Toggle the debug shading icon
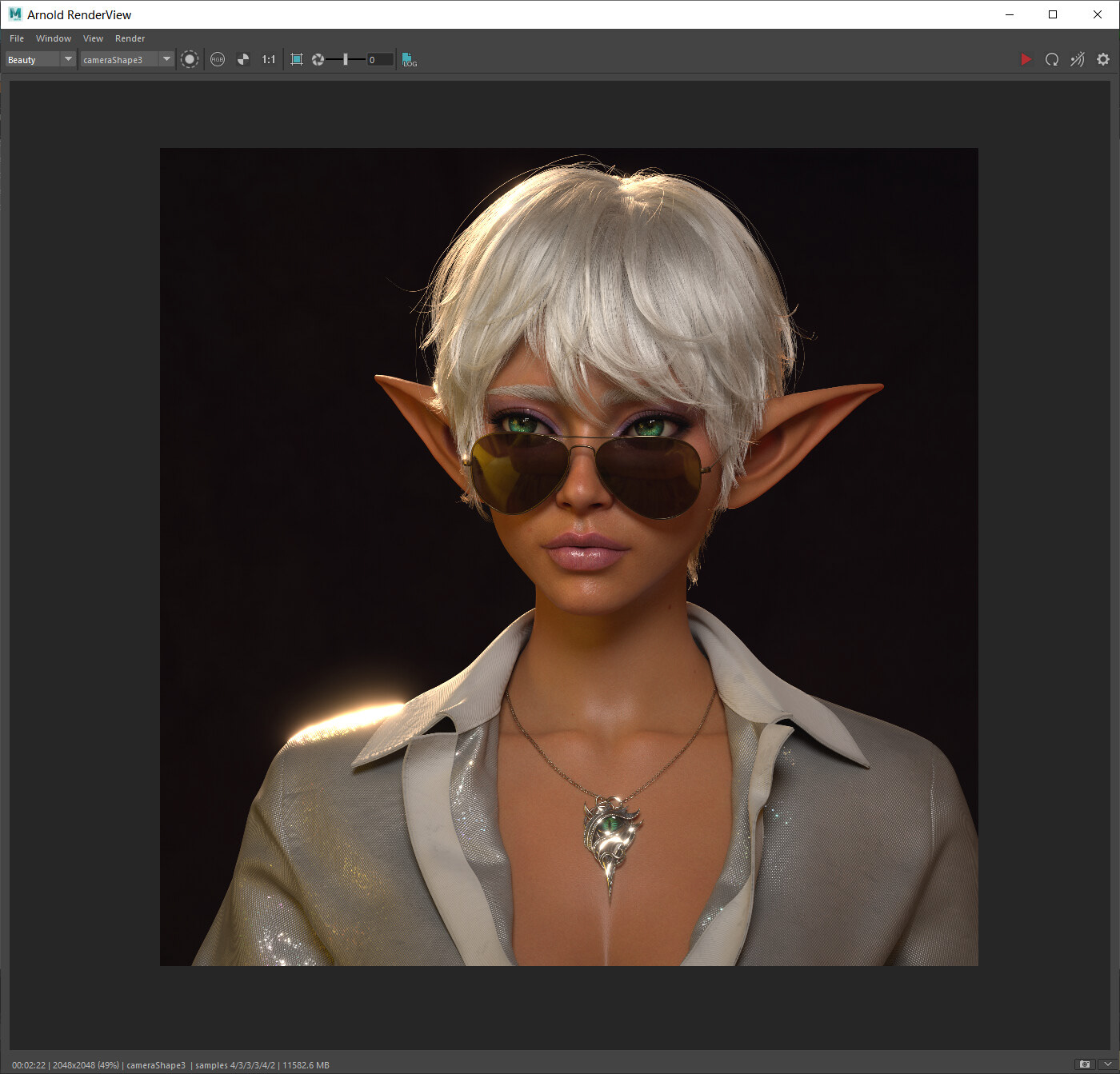The height and width of the screenshot is (1074, 1120). (x=1078, y=59)
